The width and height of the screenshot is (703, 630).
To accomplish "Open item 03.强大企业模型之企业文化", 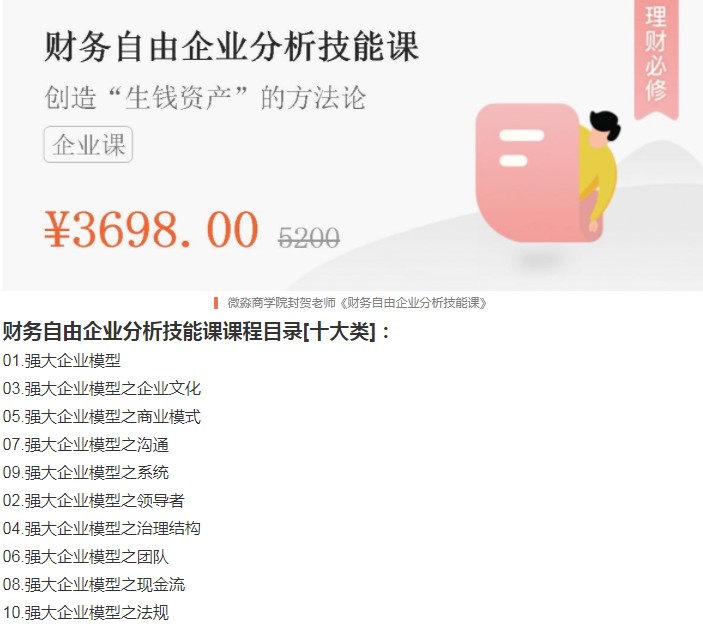I will [102, 388].
